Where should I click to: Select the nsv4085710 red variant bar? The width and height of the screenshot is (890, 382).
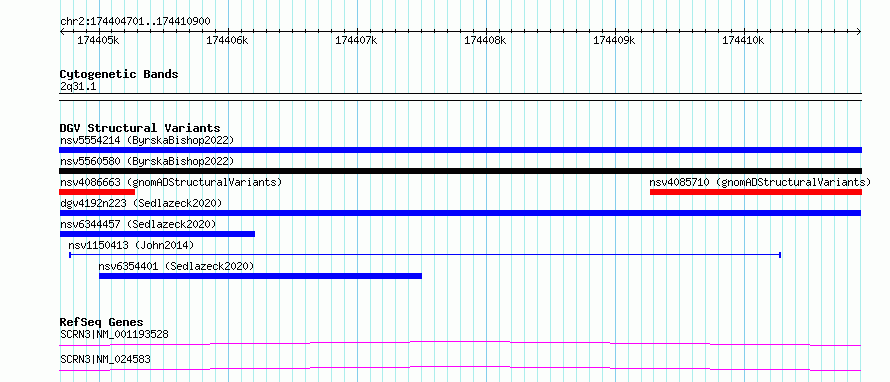tap(755, 192)
